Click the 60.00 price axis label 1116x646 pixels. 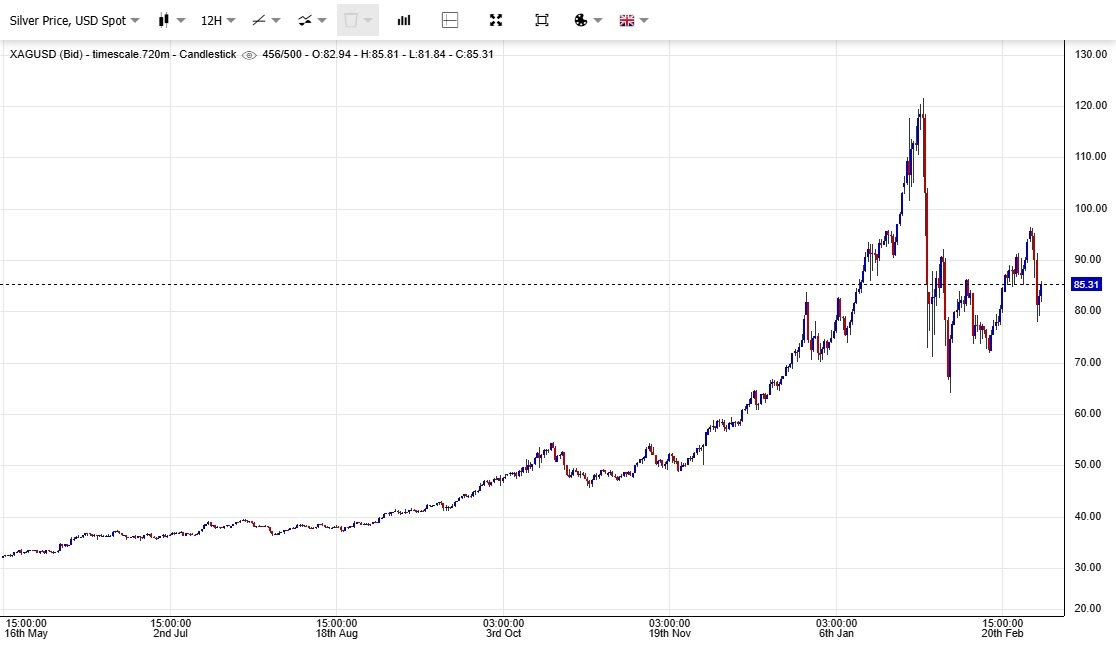coord(1088,413)
